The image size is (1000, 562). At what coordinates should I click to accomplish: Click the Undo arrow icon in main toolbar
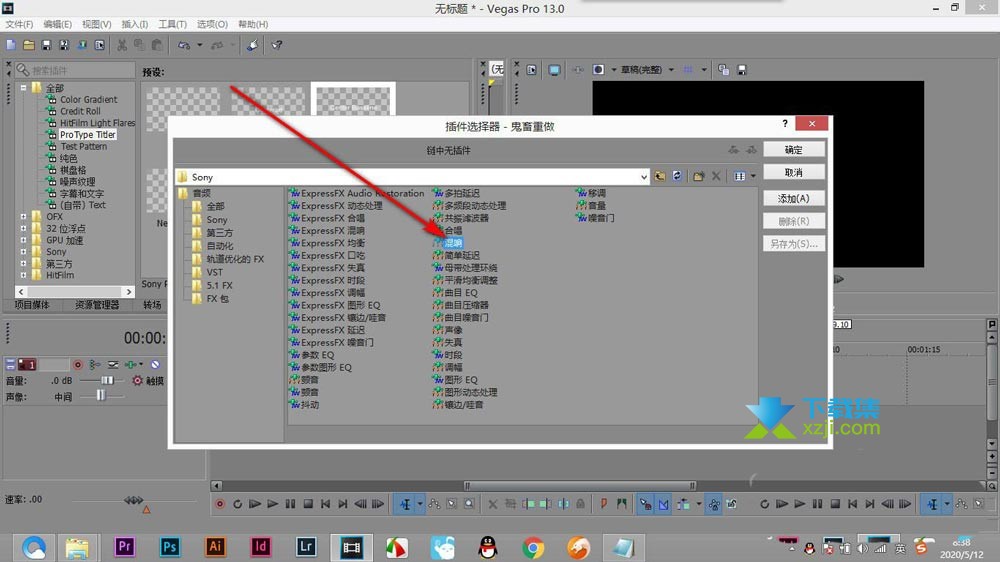[x=184, y=45]
